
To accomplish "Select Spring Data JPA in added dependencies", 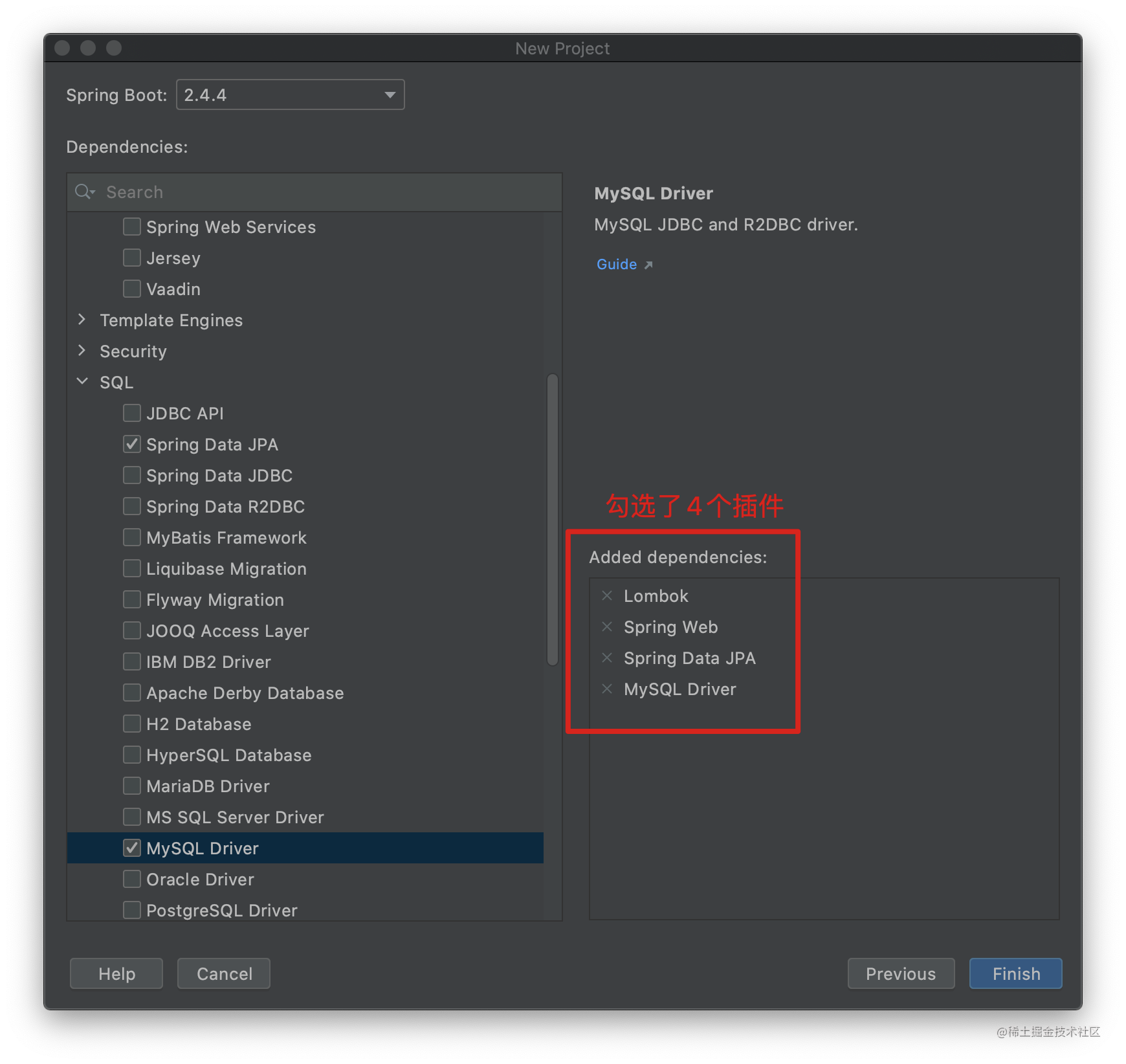I will [689, 658].
